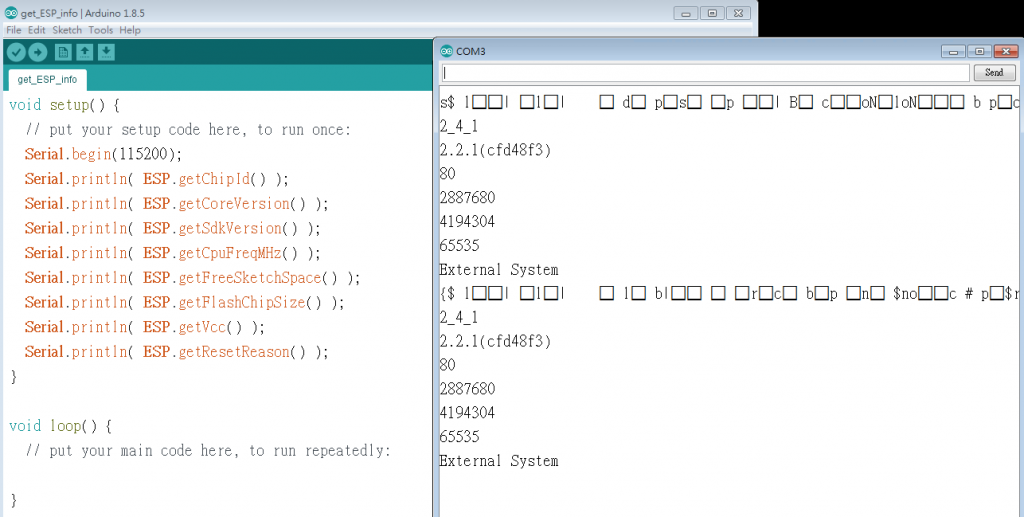
Task: Open a sketch with the Open icon
Action: (85, 52)
